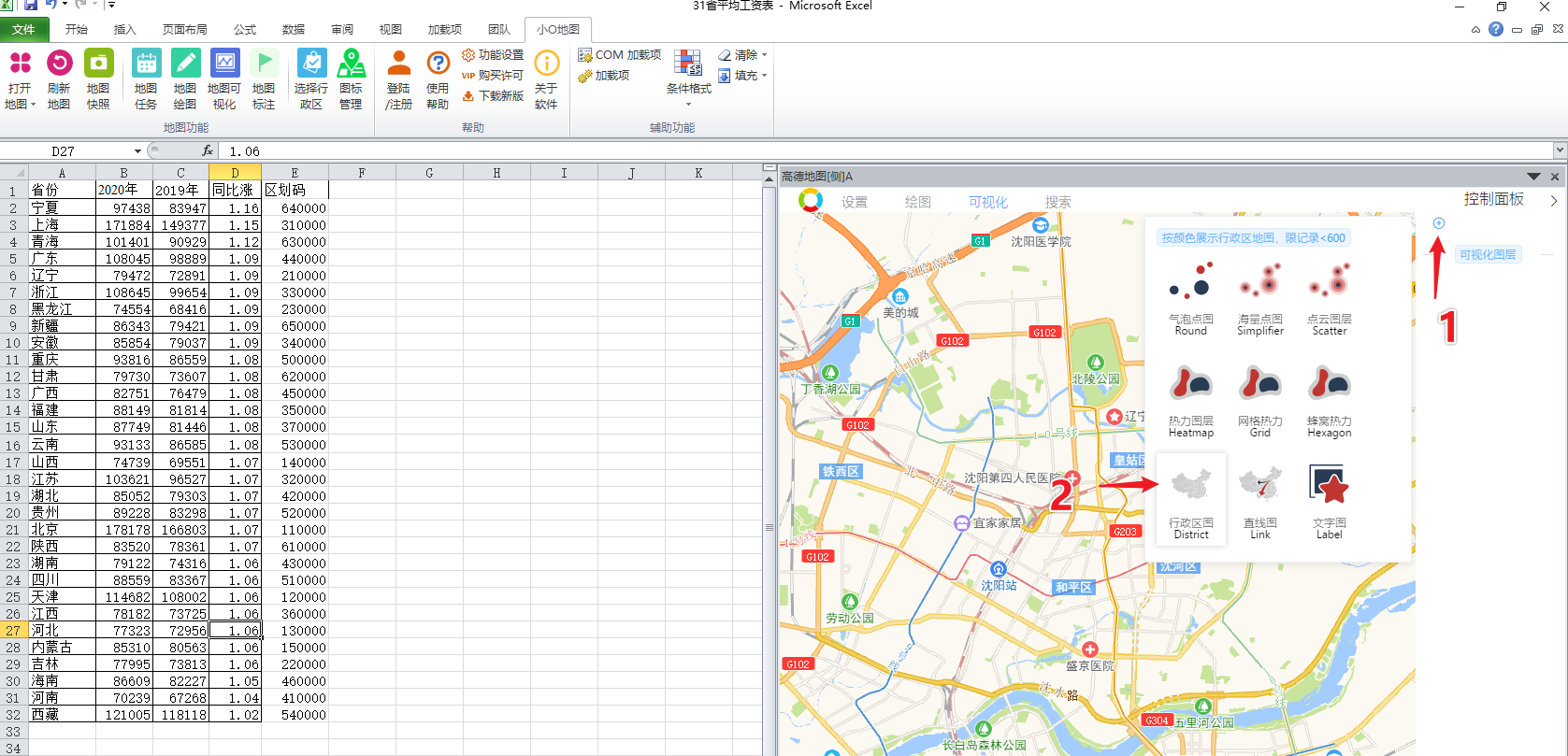Select the cell containing 北京
This screenshot has height=756, width=1568.
tap(62, 530)
